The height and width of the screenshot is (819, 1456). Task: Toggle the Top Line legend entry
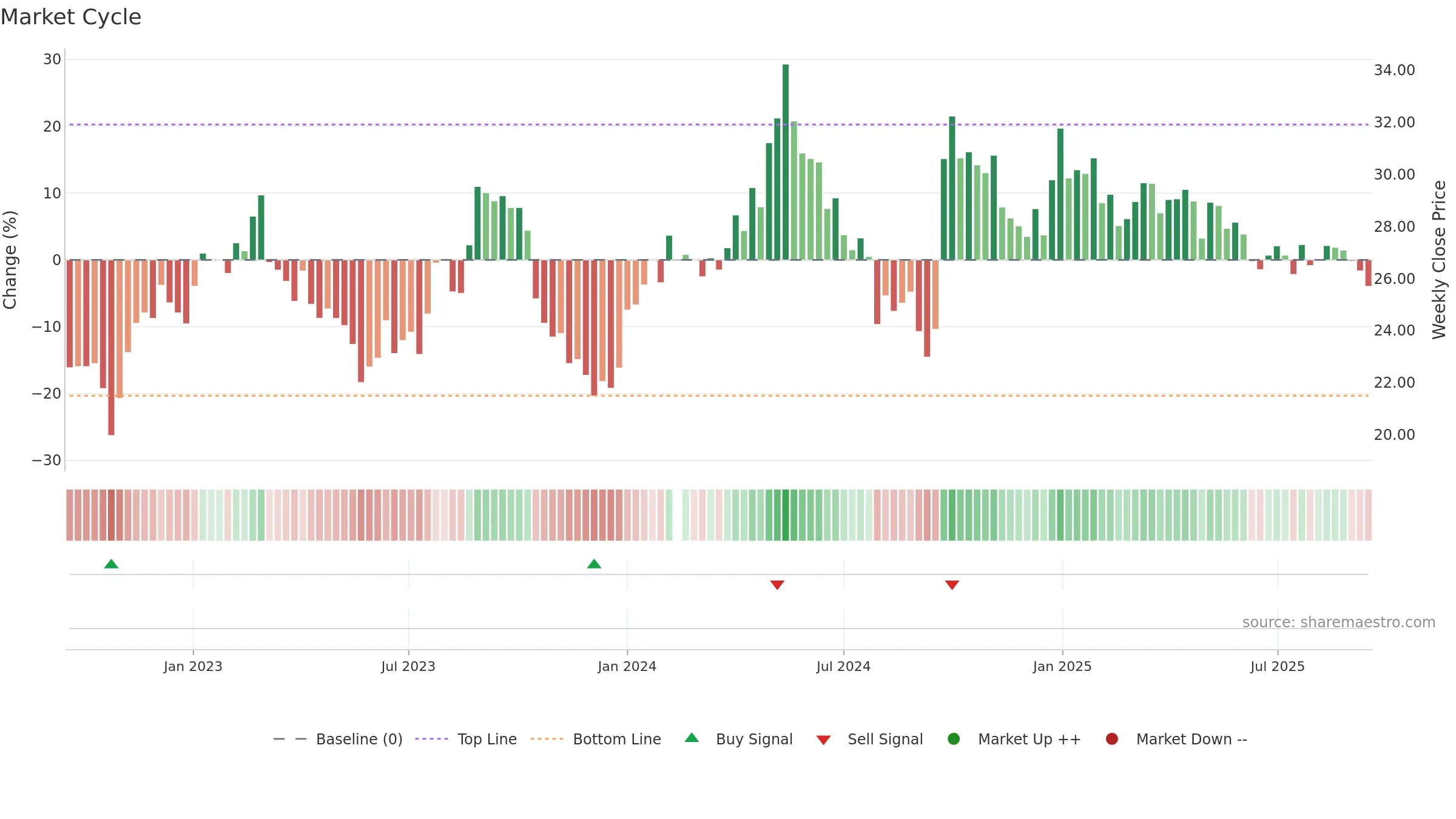[466, 739]
